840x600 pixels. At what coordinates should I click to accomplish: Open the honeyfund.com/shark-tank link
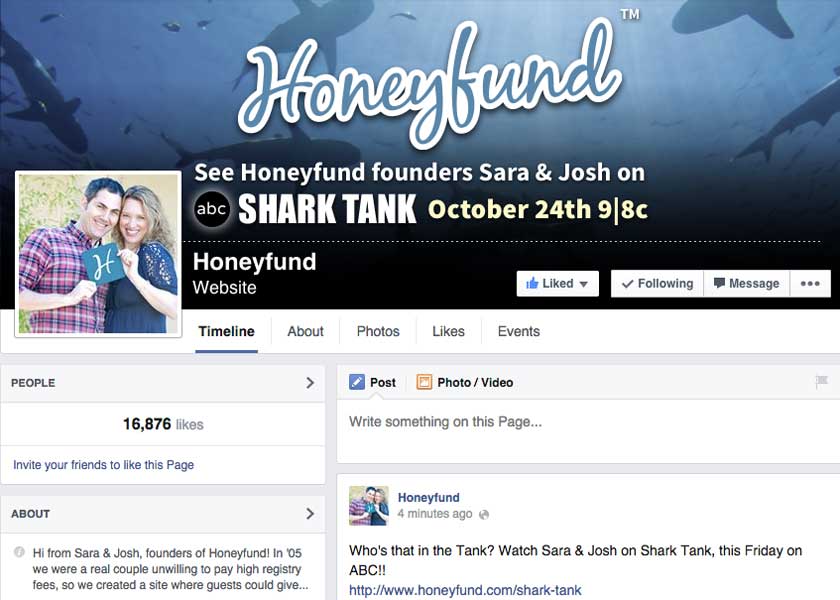pos(465,590)
